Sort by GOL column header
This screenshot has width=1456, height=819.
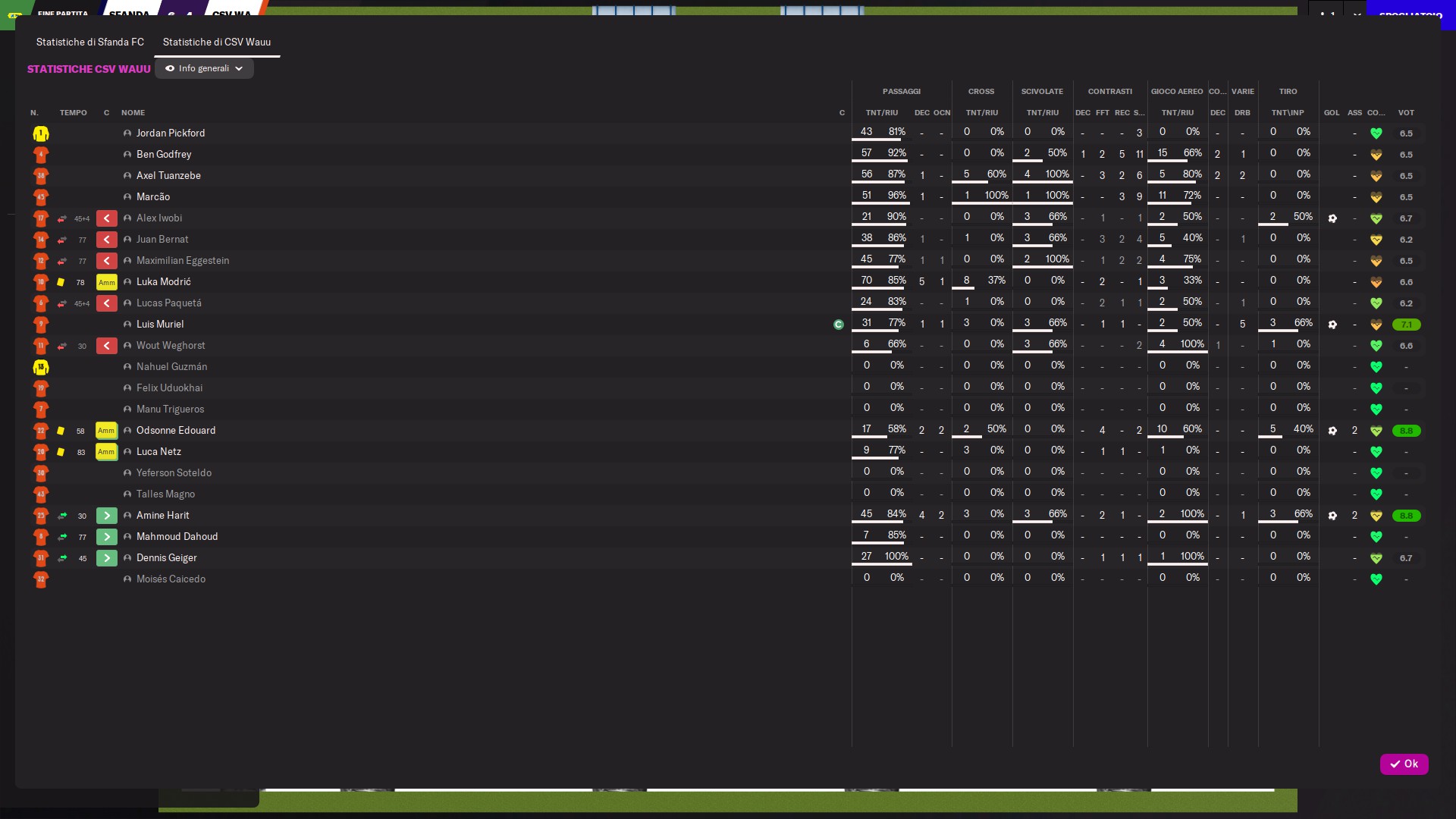pos(1332,113)
